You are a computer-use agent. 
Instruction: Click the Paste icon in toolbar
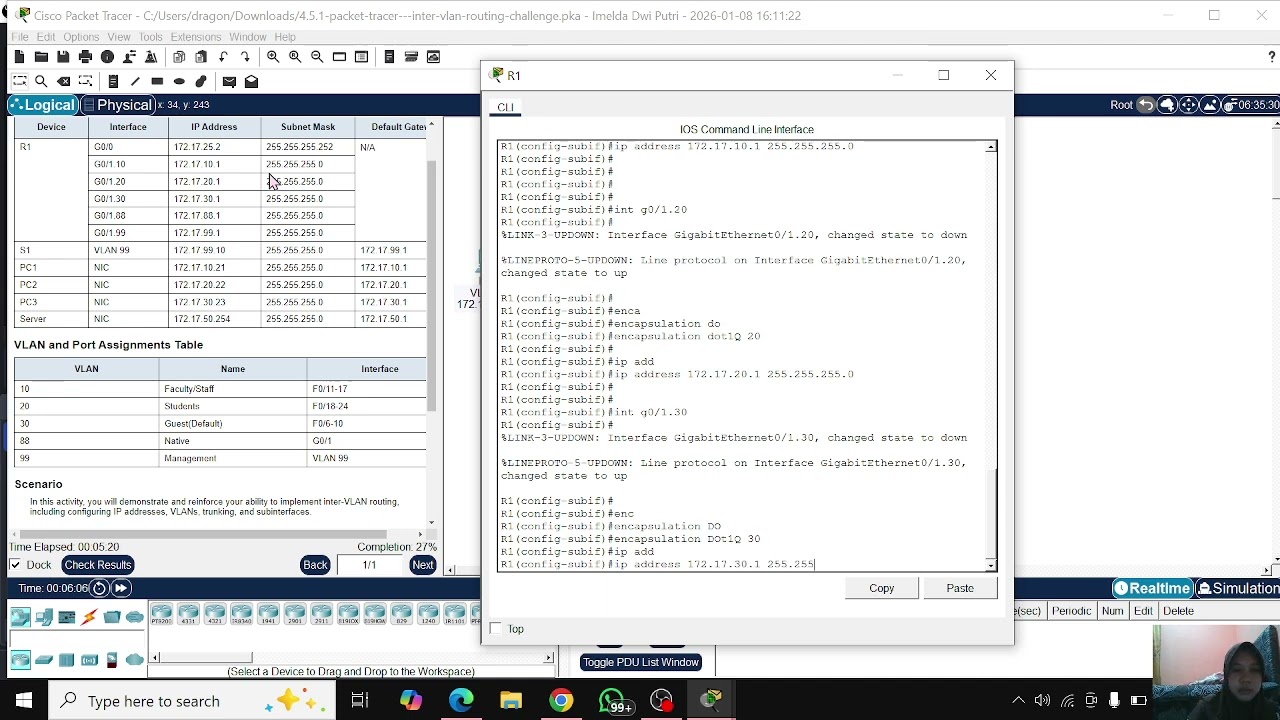[201, 57]
